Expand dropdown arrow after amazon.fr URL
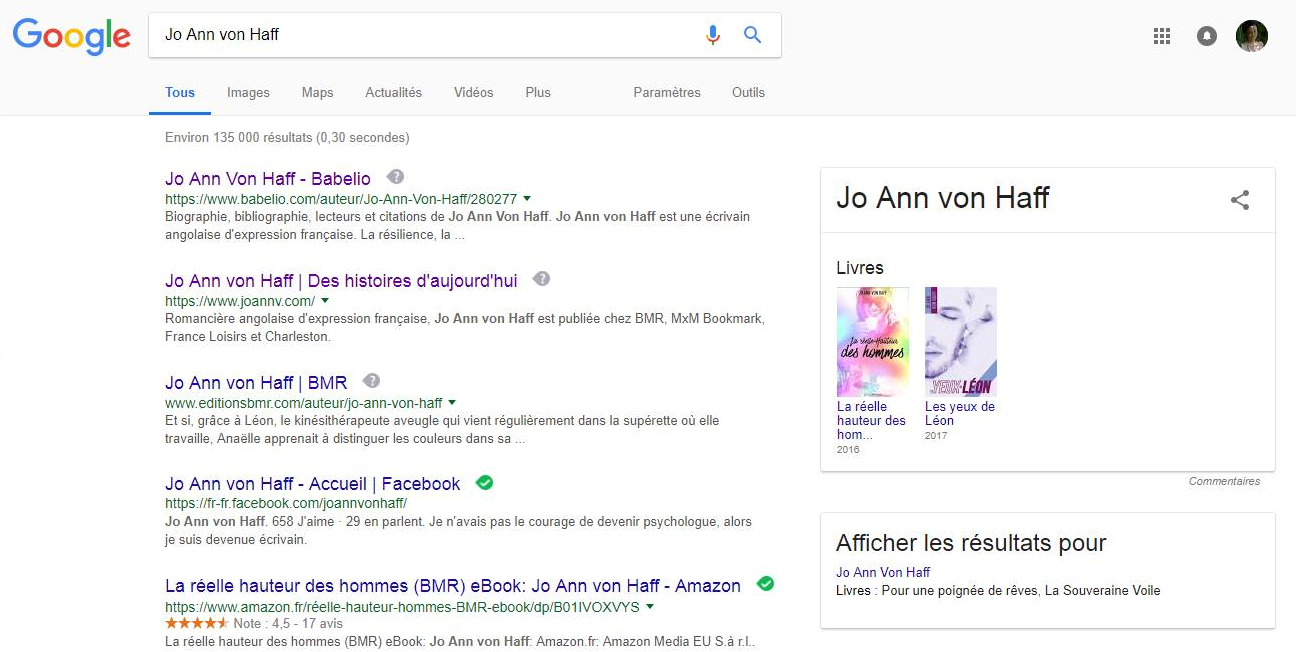Screen dimensions: 1296x652 pyautogui.click(x=650, y=607)
